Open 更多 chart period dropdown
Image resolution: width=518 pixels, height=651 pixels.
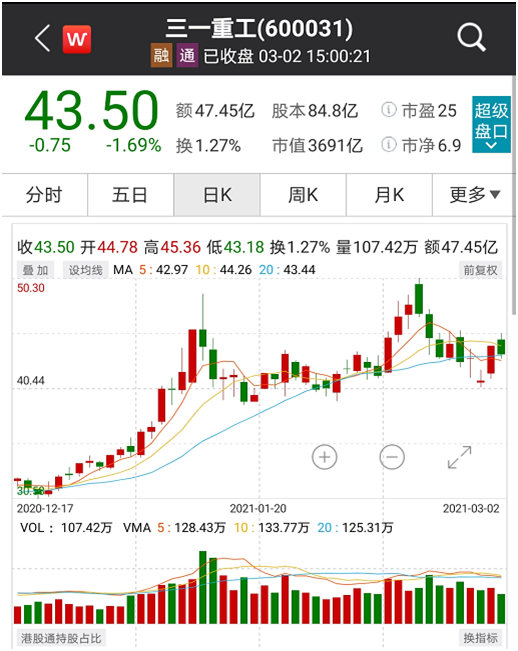(473, 195)
